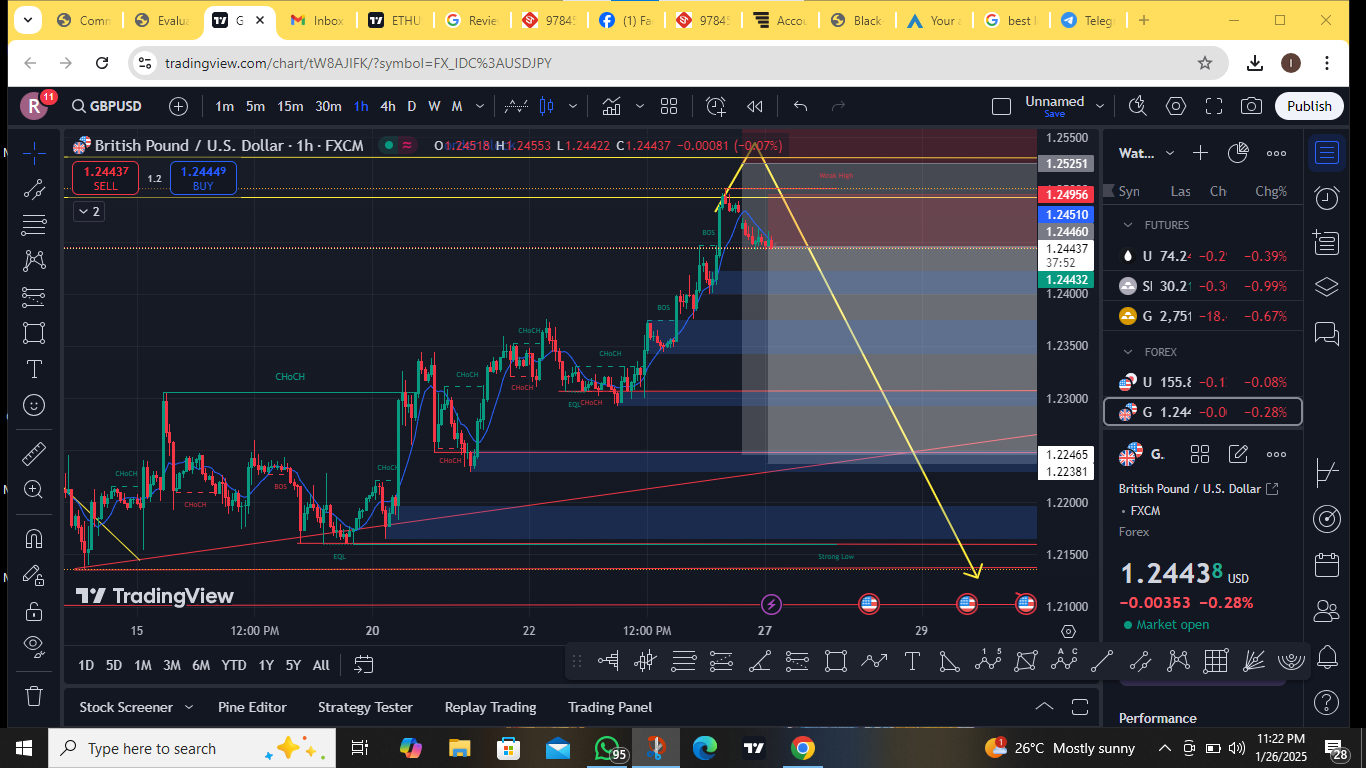Open the time interval dropdown chevron
Screen dimensions: 1366x768
coord(481,106)
